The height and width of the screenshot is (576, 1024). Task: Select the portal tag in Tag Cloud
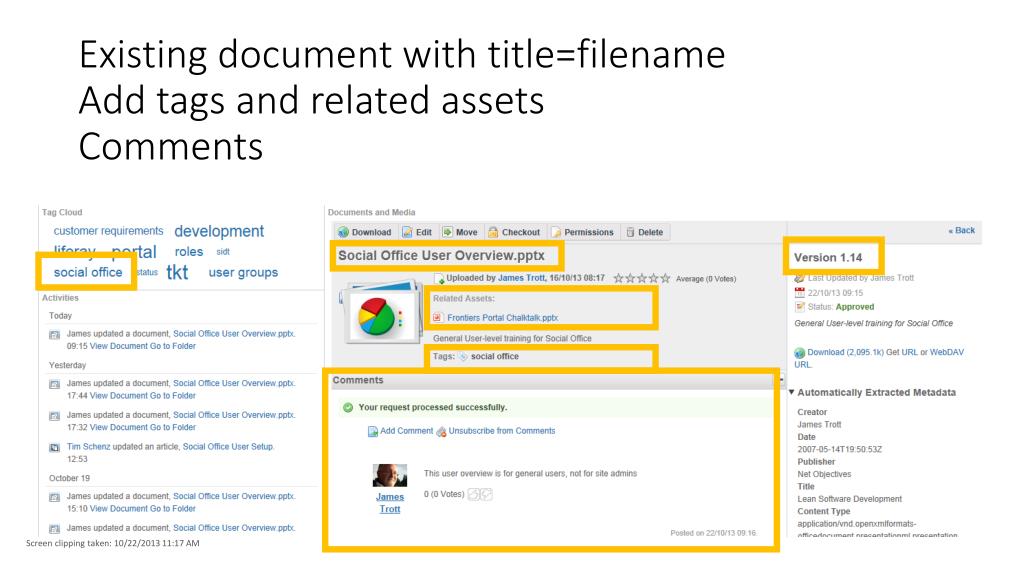tap(134, 251)
